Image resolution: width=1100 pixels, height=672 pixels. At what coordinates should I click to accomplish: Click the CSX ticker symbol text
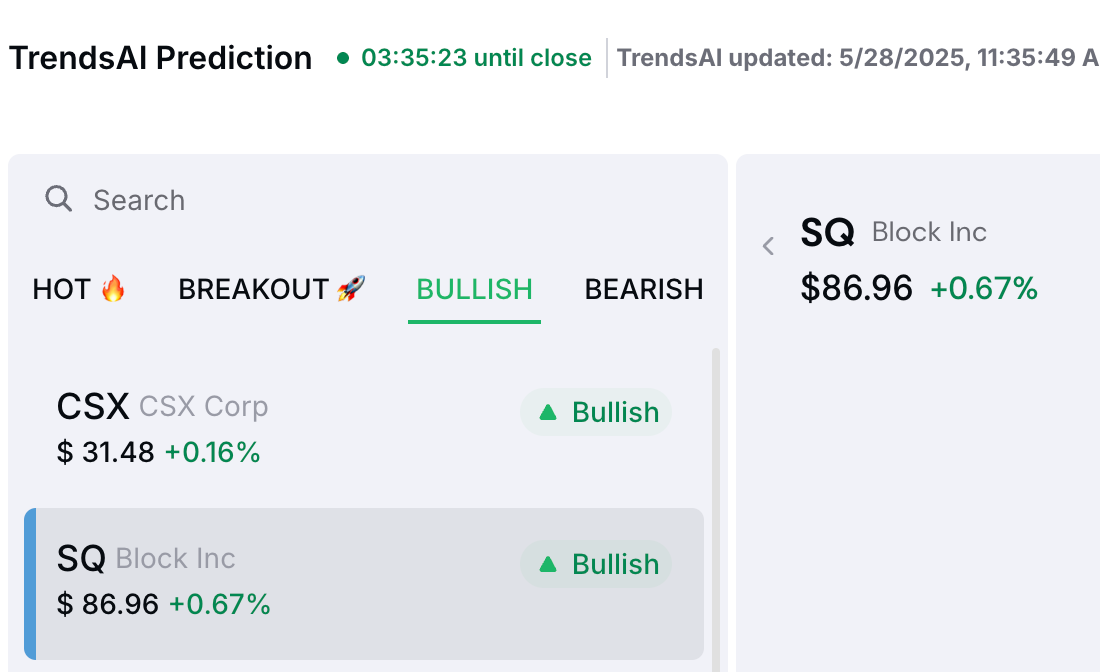(93, 406)
